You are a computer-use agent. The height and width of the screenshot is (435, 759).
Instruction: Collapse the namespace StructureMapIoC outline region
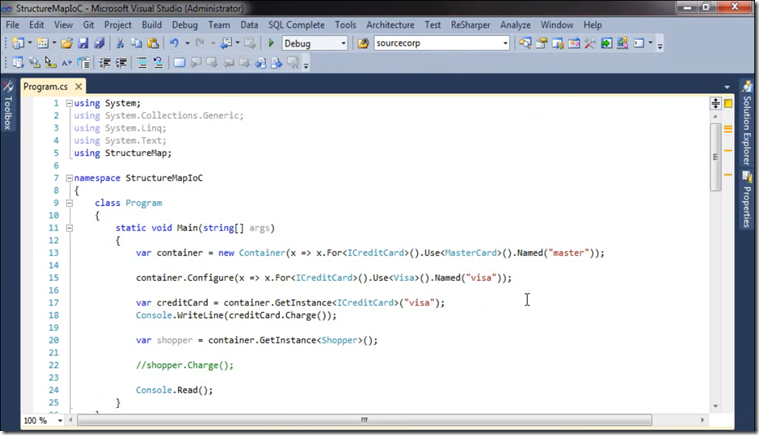tap(69, 178)
